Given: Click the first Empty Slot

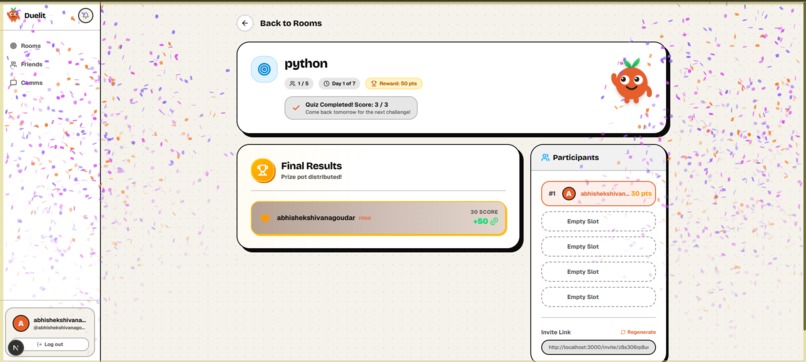Looking at the screenshot, I should 598,222.
